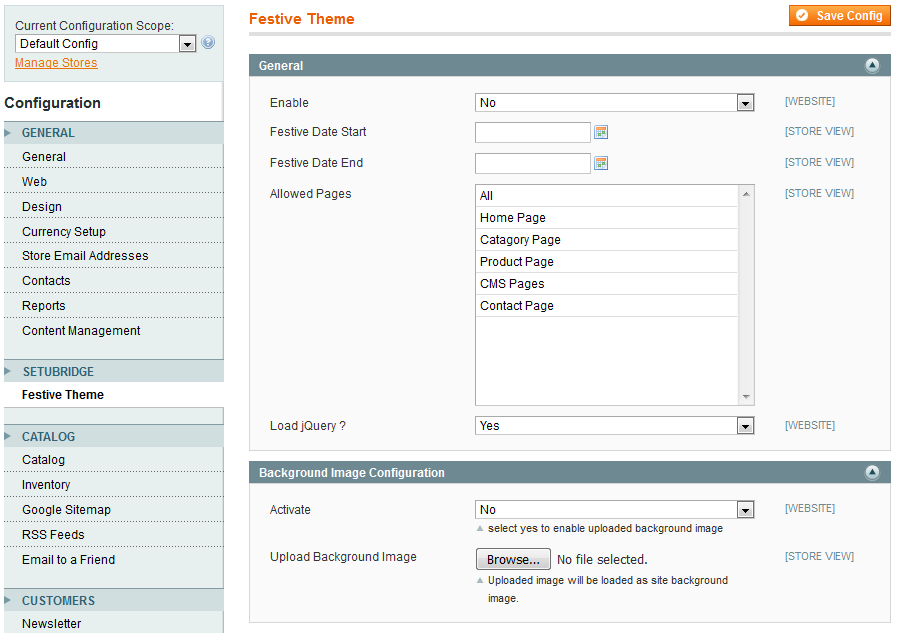
Task: Open the Design configuration menu item
Action: (x=42, y=207)
